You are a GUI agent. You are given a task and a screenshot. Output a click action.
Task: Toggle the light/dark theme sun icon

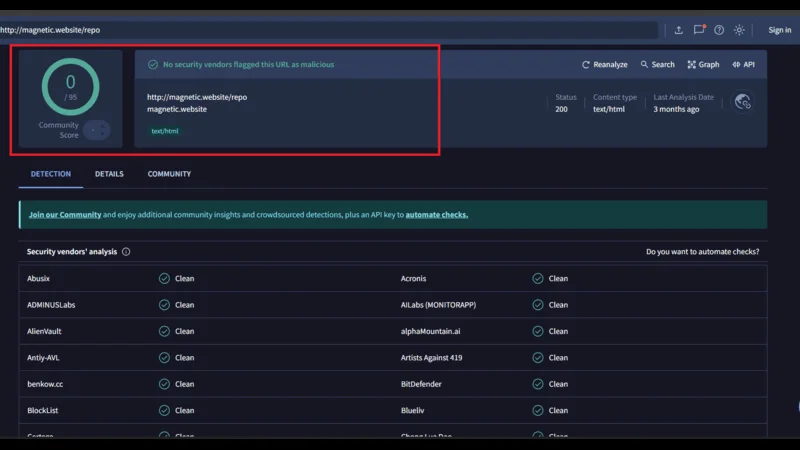(x=739, y=30)
